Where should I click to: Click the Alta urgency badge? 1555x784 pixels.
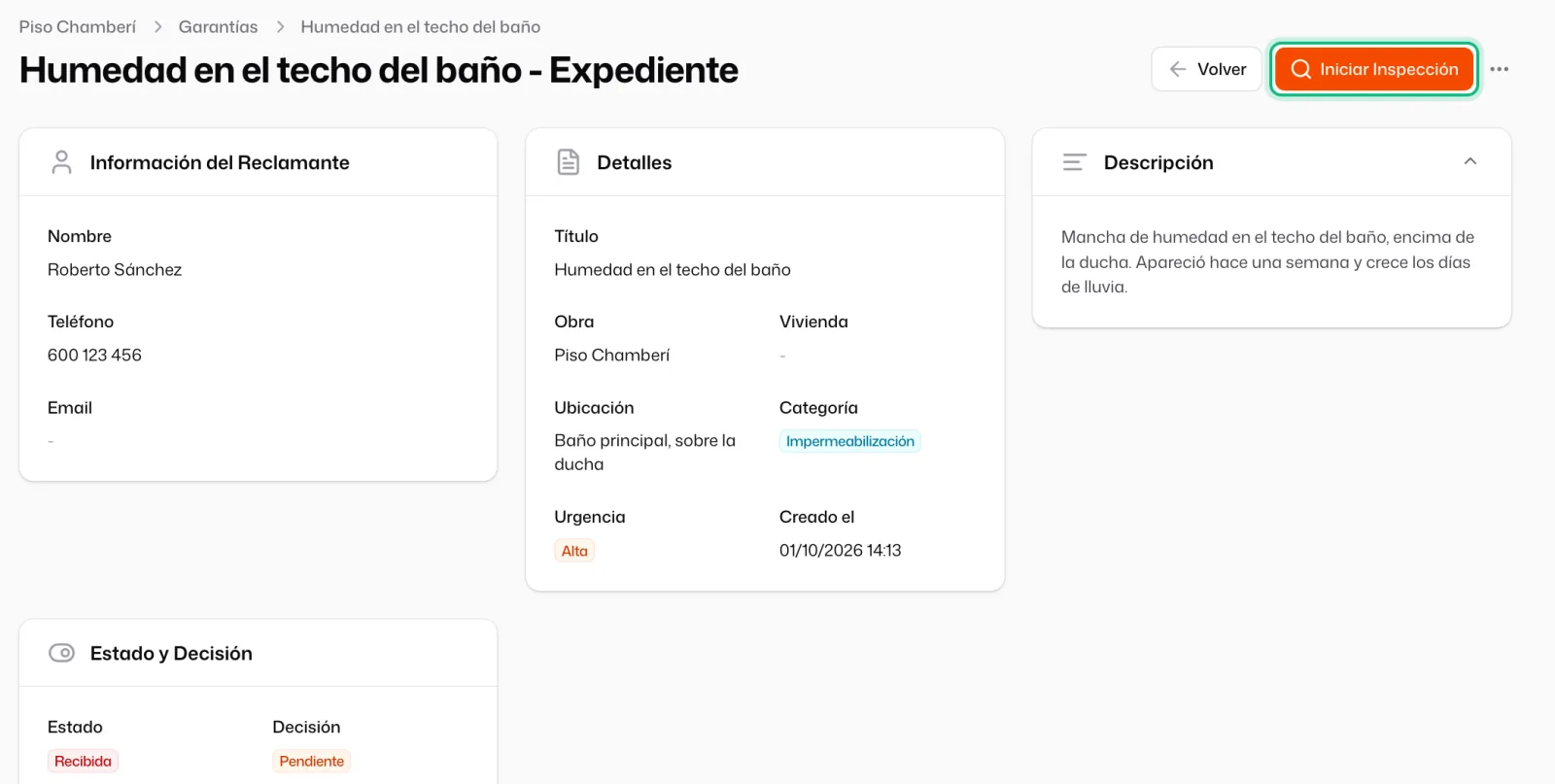[574, 551]
